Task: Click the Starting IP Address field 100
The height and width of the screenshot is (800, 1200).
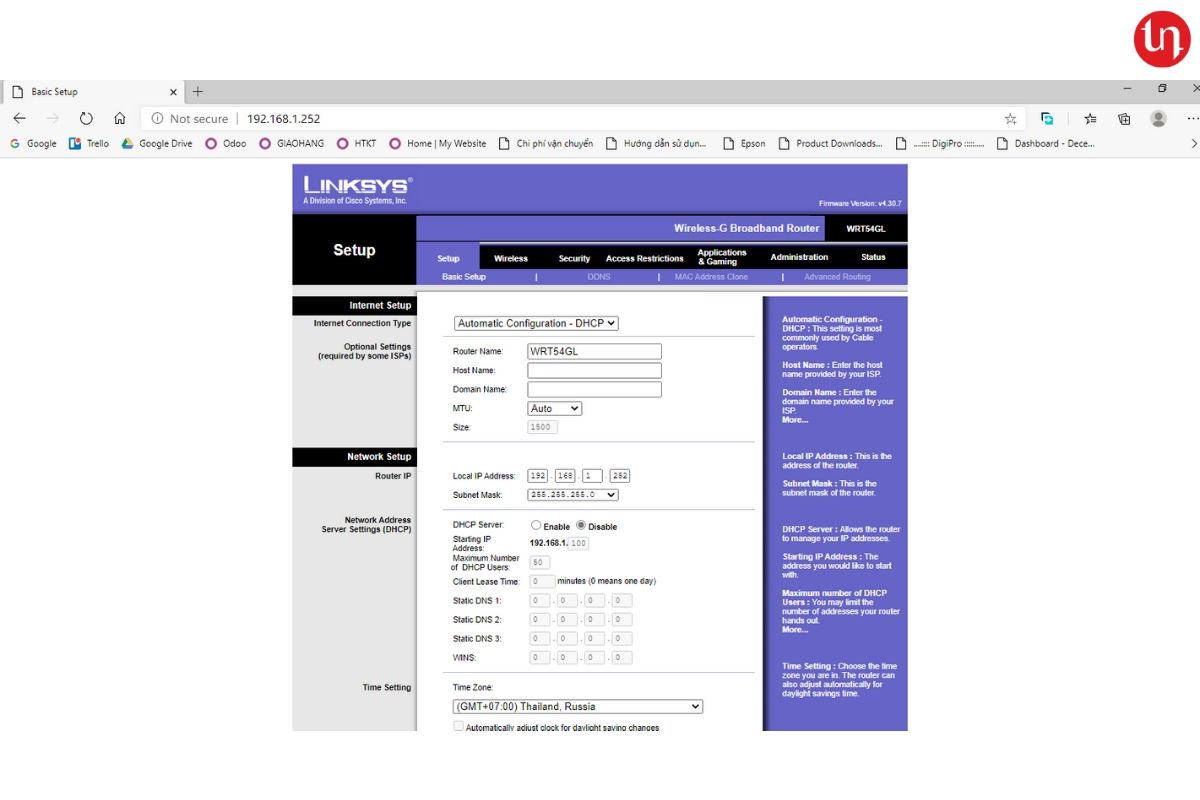Action: click(x=579, y=543)
